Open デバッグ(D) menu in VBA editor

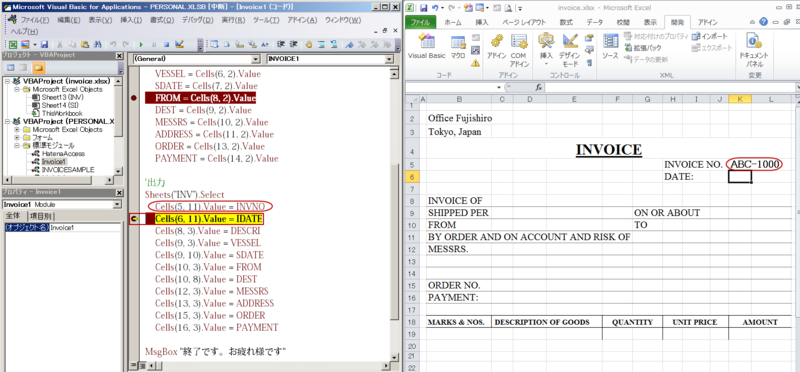(x=197, y=20)
